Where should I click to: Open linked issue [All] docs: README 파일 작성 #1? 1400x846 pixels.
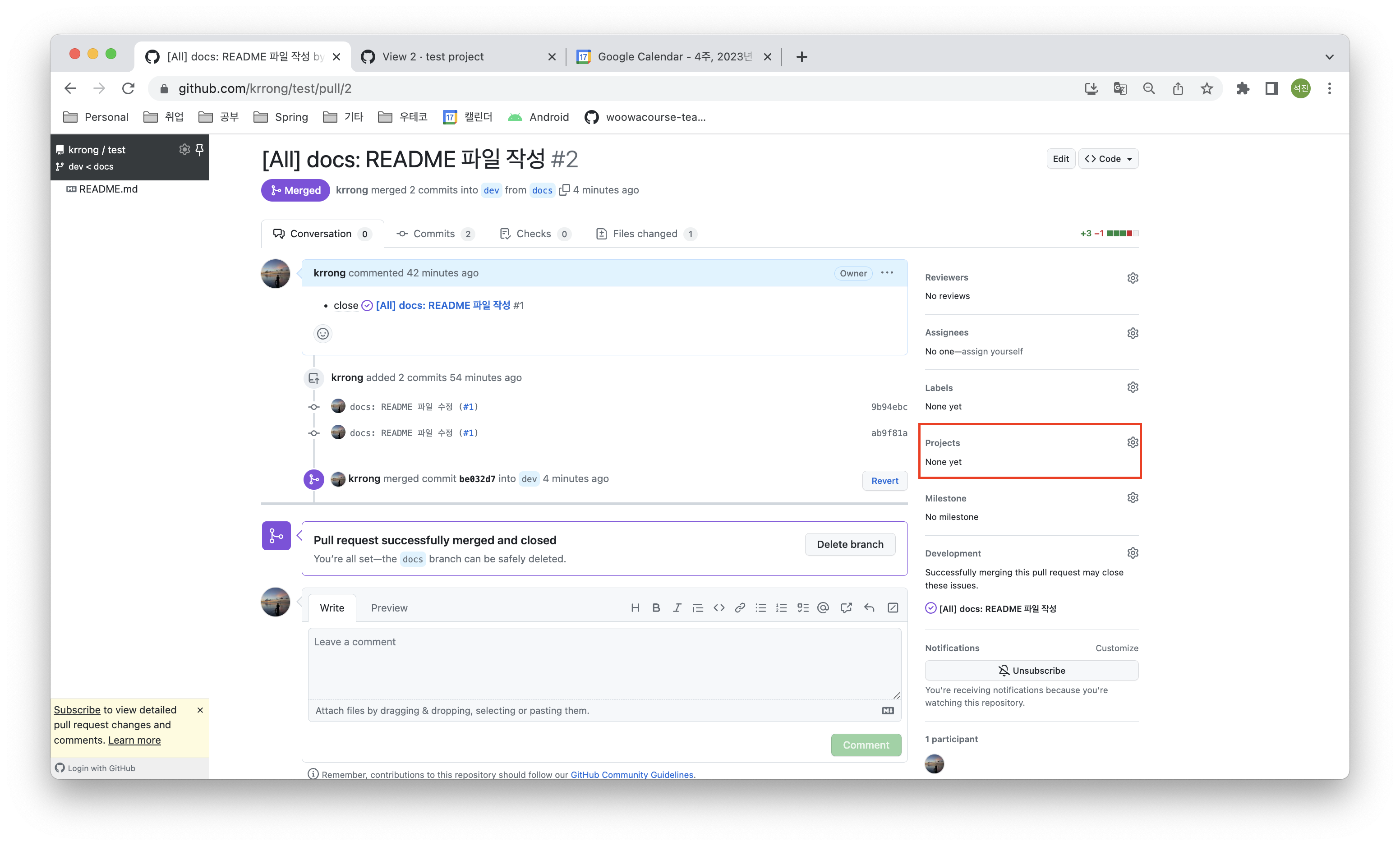(443, 305)
